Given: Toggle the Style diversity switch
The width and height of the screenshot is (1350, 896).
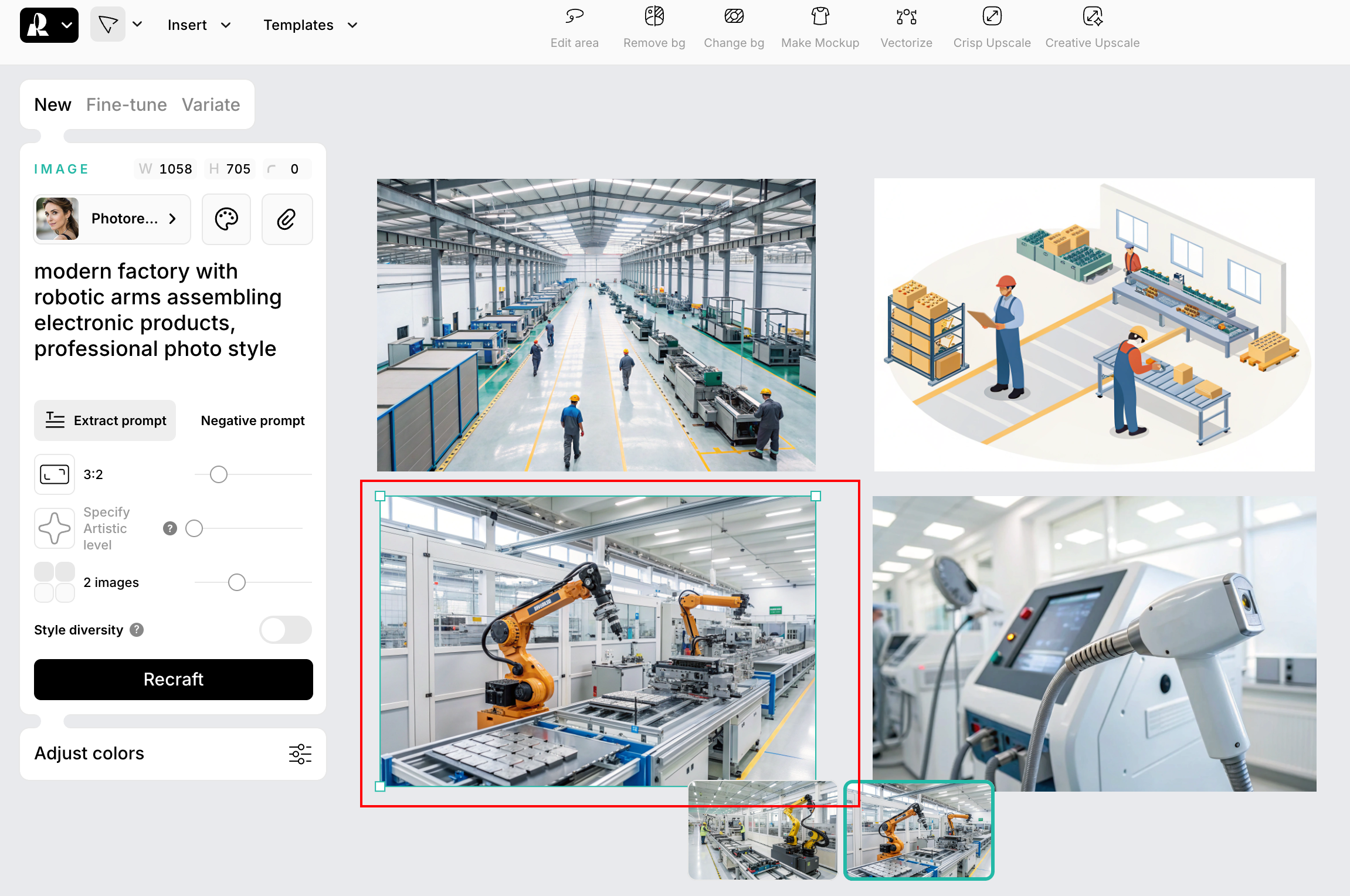Looking at the screenshot, I should point(286,630).
